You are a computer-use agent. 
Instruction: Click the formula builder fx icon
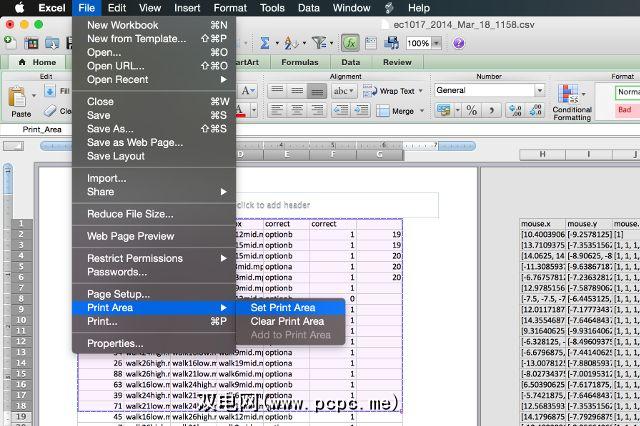351,43
